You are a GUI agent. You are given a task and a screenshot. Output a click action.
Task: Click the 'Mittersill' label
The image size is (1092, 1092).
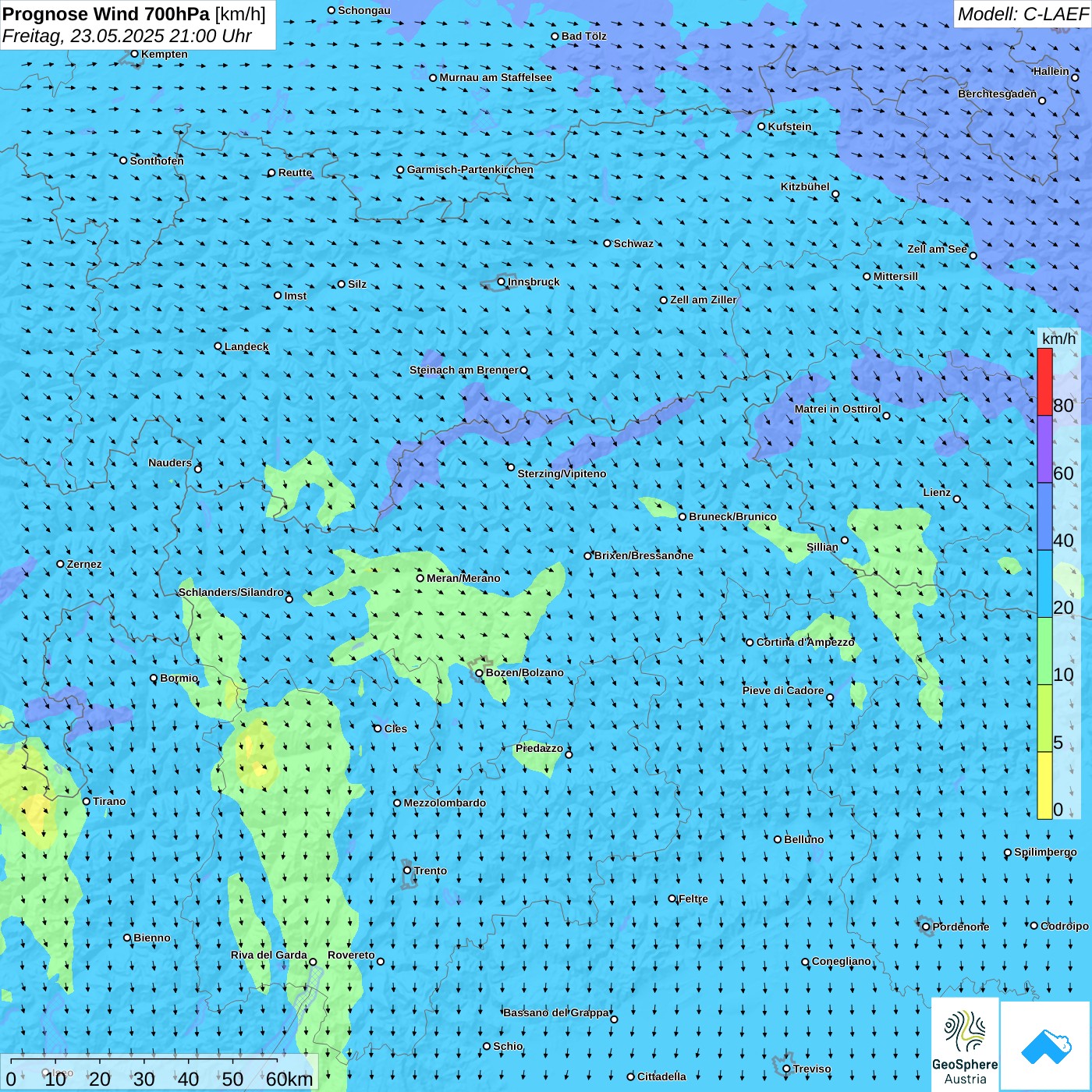(895, 276)
